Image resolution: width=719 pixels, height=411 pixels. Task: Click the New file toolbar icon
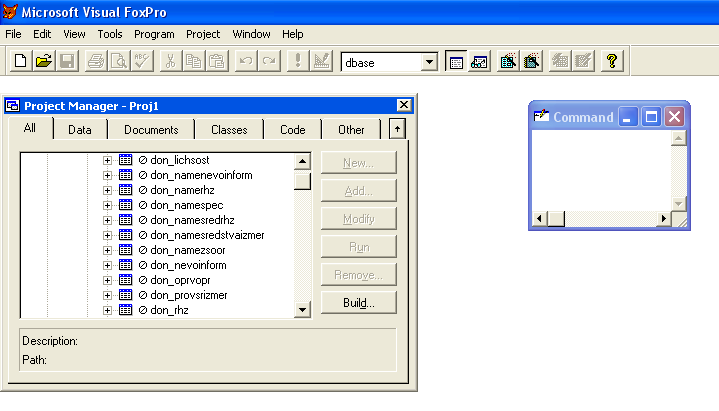[x=20, y=62]
